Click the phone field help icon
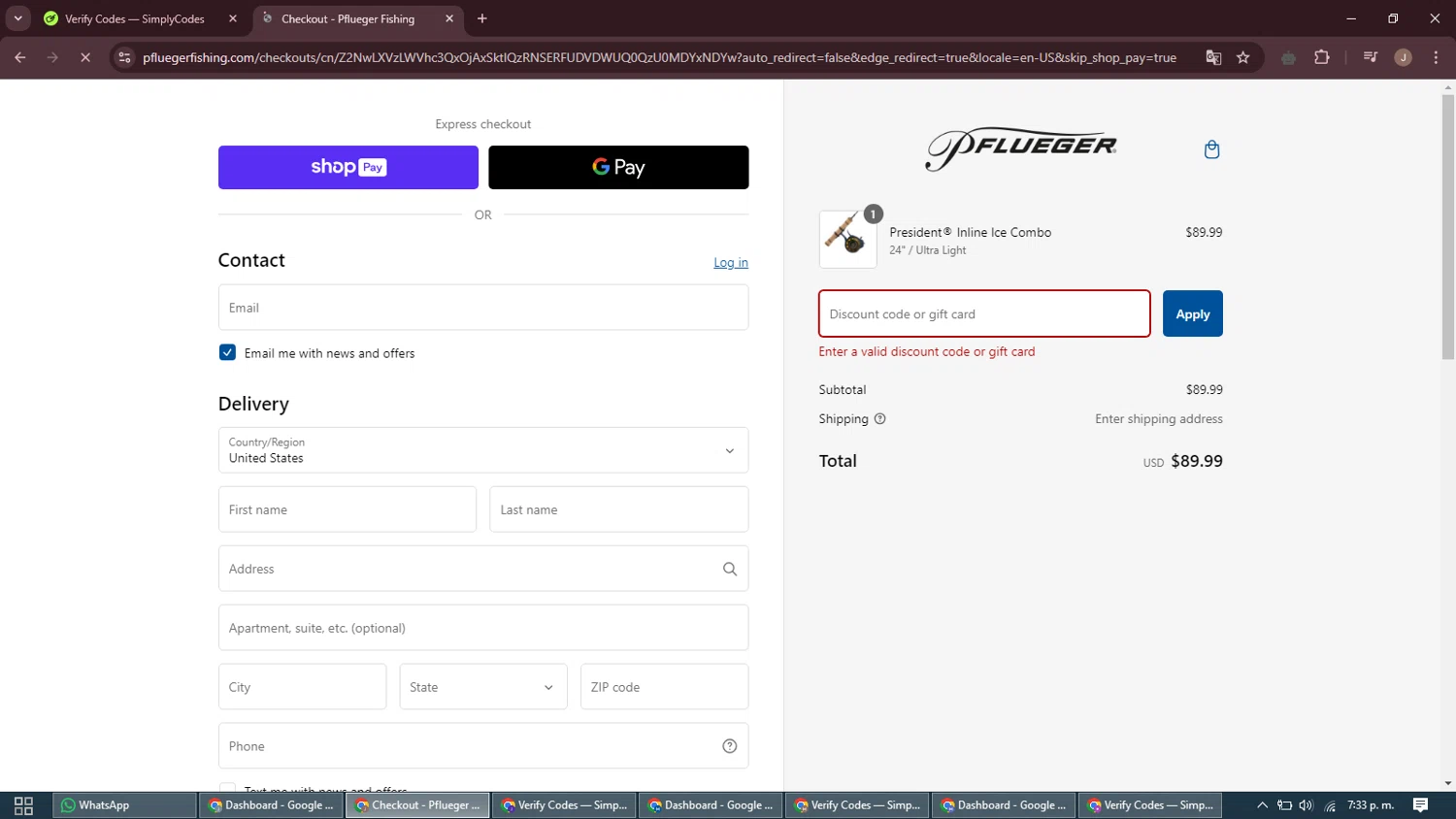This screenshot has height=819, width=1456. point(730,746)
